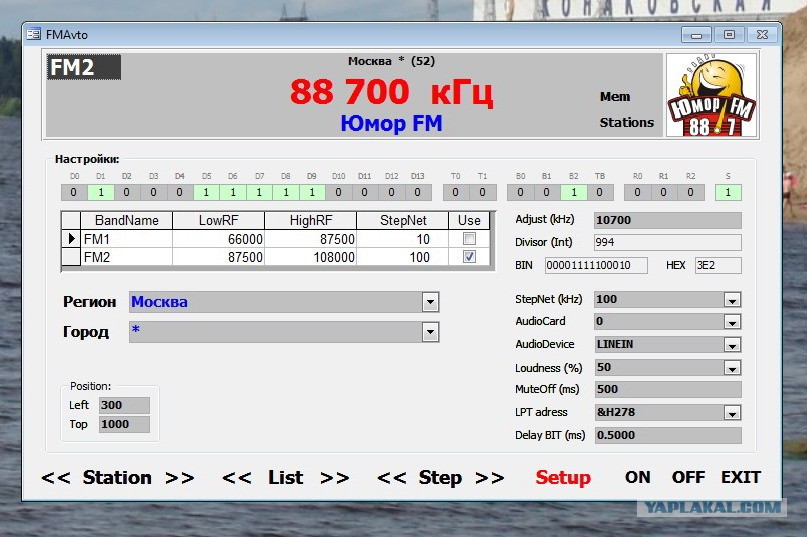807x537 pixels.
Task: Expand the LPT adress dropdown
Action: pyautogui.click(x=732, y=412)
